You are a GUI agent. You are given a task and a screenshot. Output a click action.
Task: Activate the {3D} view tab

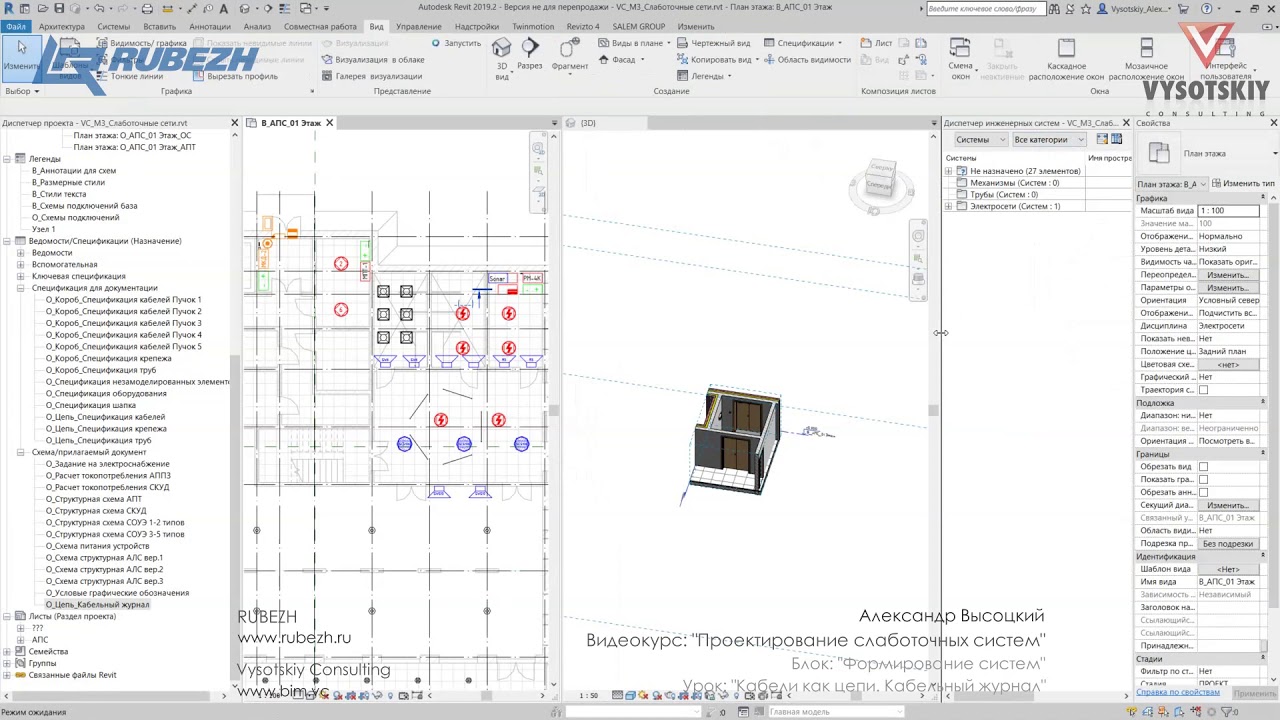point(588,123)
